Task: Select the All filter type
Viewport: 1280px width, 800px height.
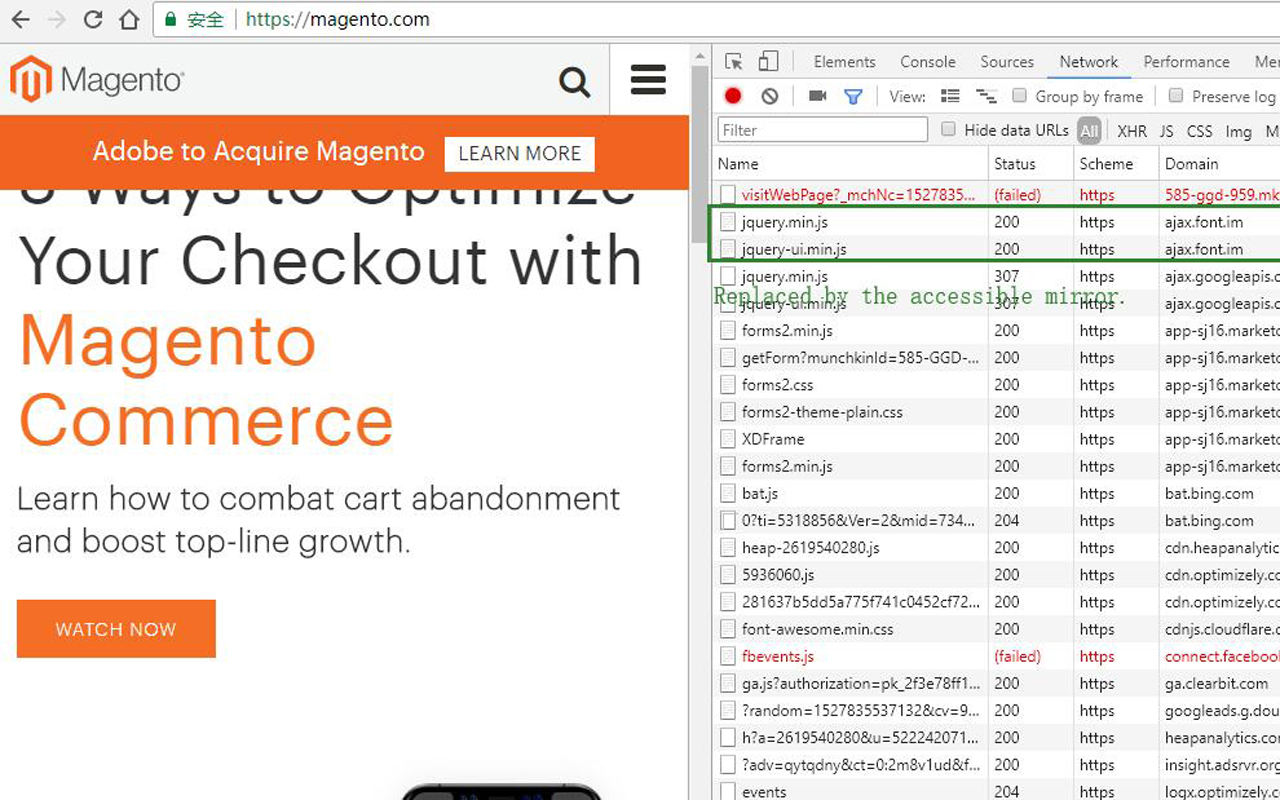Action: (1089, 131)
